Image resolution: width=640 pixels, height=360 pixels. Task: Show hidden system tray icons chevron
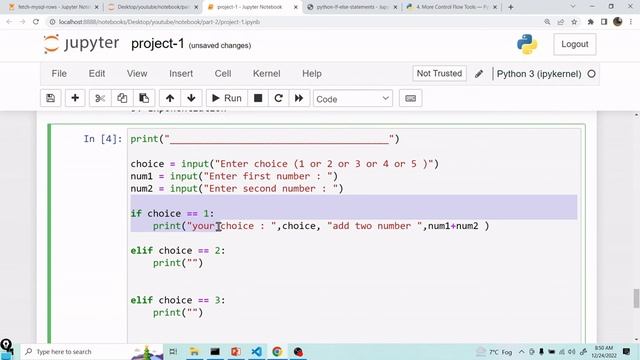click(x=521, y=351)
